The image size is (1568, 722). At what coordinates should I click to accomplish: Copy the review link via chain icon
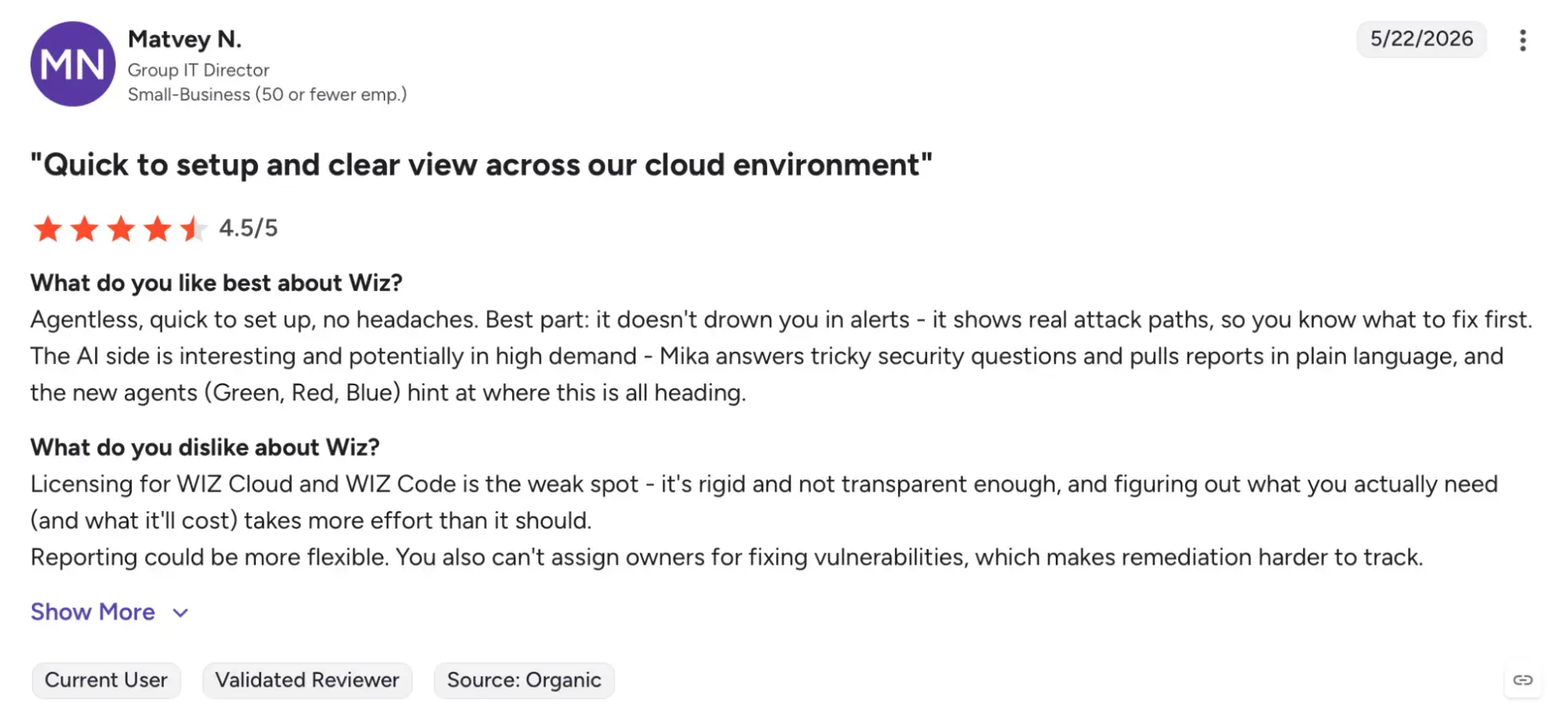1523,680
